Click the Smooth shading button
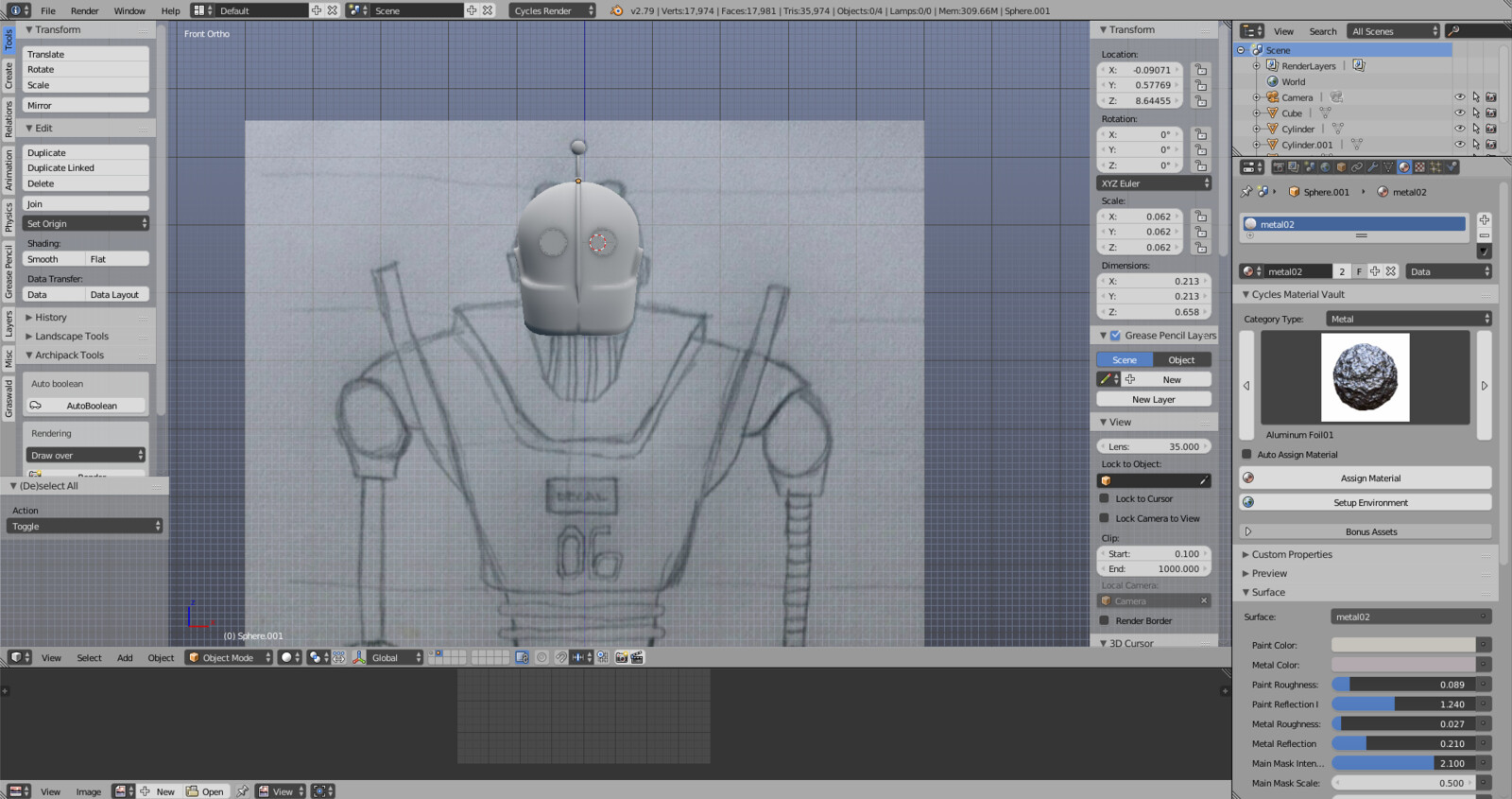The image size is (1512, 799). [54, 259]
